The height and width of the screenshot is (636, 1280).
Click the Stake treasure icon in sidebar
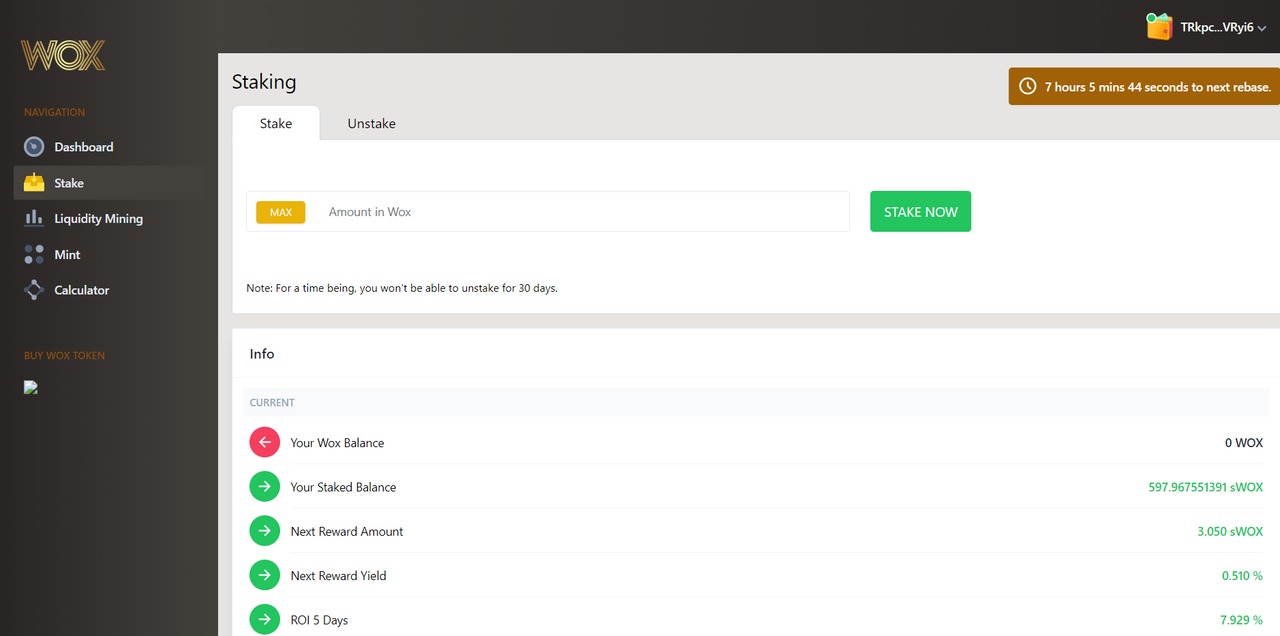click(34, 183)
